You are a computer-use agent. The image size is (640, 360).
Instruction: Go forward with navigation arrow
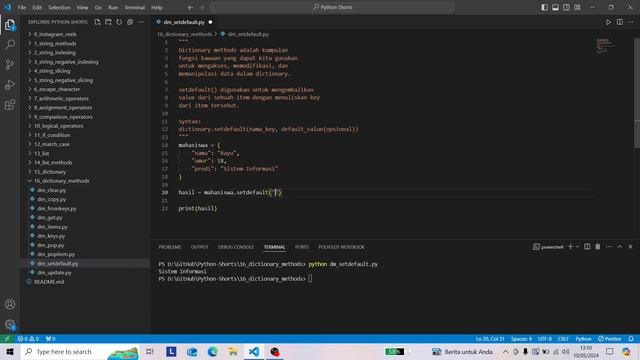click(x=202, y=7)
